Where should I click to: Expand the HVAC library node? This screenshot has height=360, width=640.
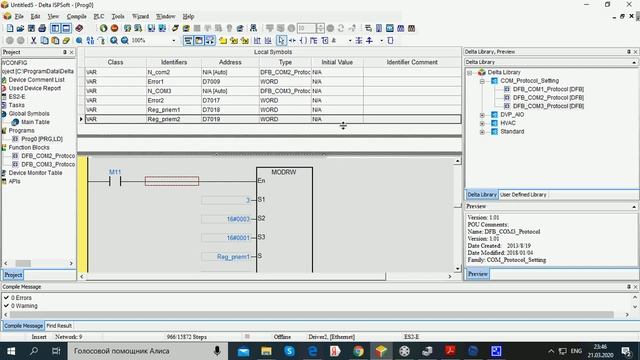[482, 123]
